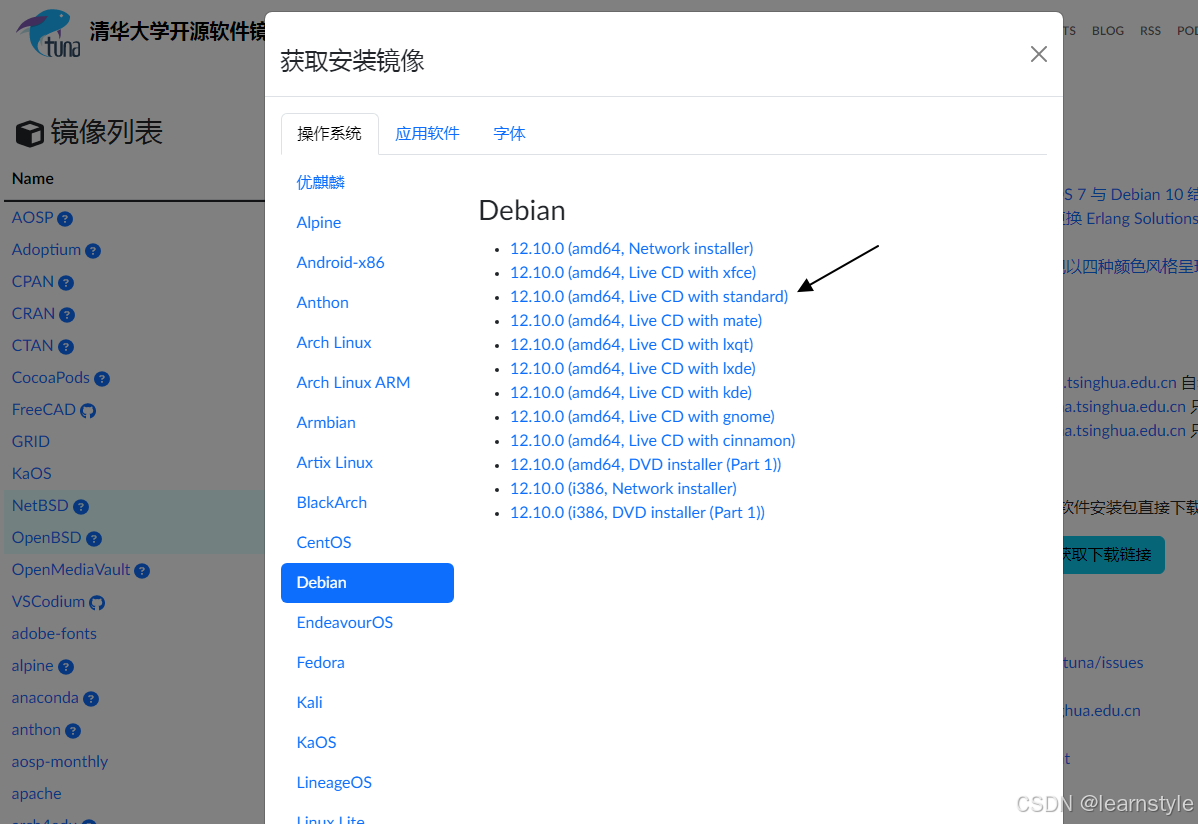Viewport: 1198px width, 824px height.
Task: Download 12.10.0 i386 DVD installer Part 1
Action: pyautogui.click(x=637, y=513)
